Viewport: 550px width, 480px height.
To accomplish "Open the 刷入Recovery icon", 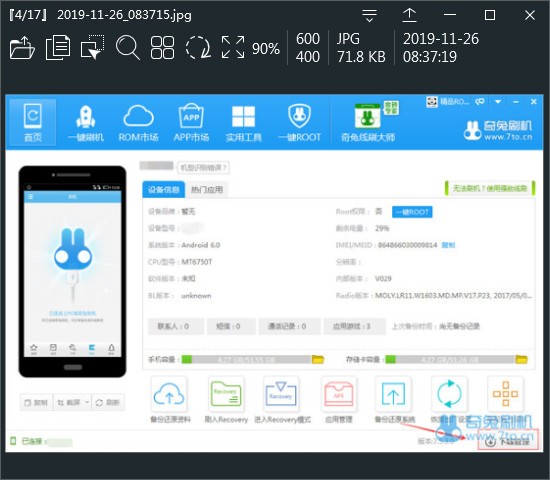I will (x=226, y=394).
